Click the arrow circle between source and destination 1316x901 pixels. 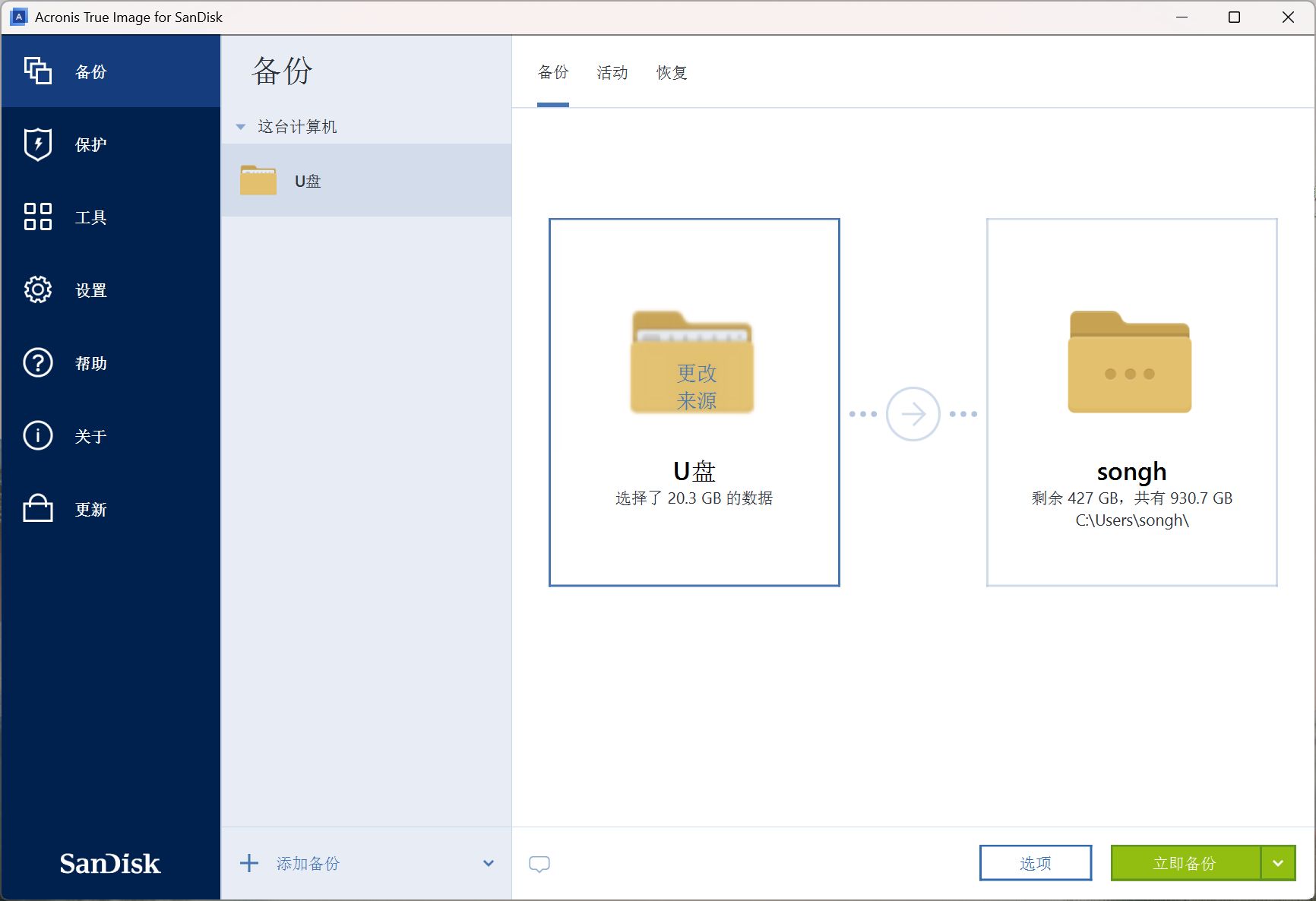[913, 414]
